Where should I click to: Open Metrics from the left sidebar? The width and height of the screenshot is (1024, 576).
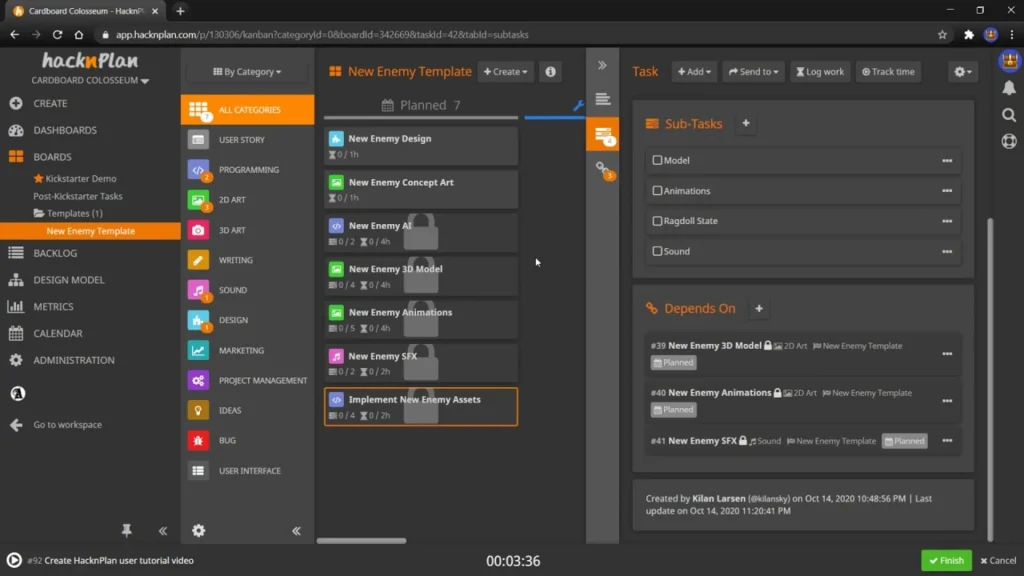[x=53, y=307]
